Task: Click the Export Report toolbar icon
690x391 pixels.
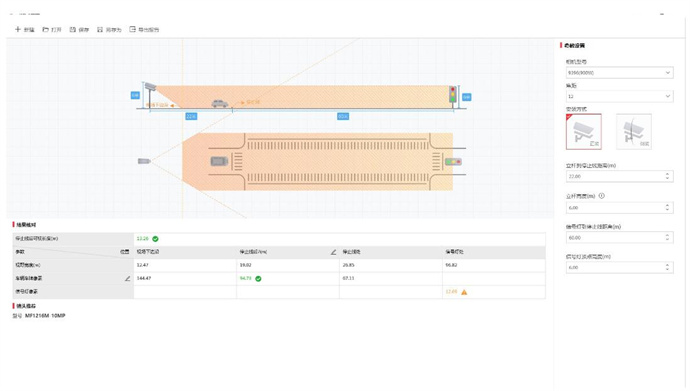Action: (x=132, y=29)
